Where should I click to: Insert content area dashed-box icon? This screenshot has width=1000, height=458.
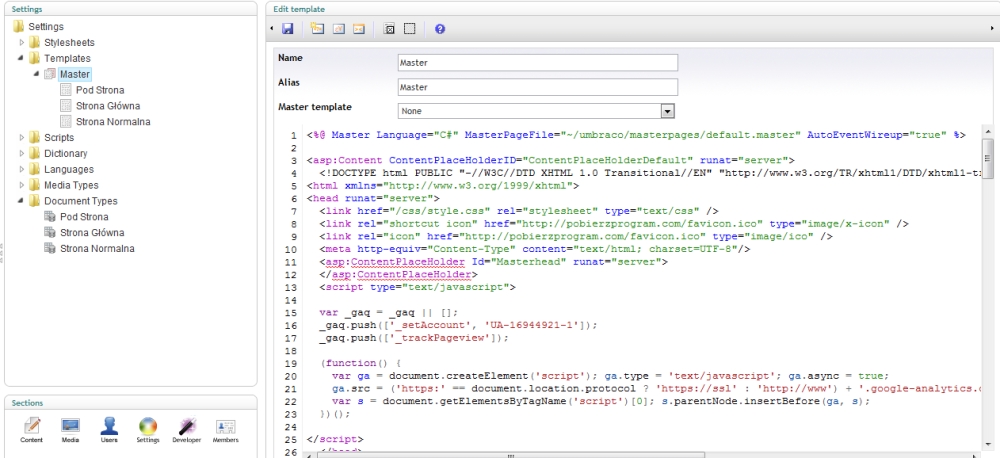[409, 29]
